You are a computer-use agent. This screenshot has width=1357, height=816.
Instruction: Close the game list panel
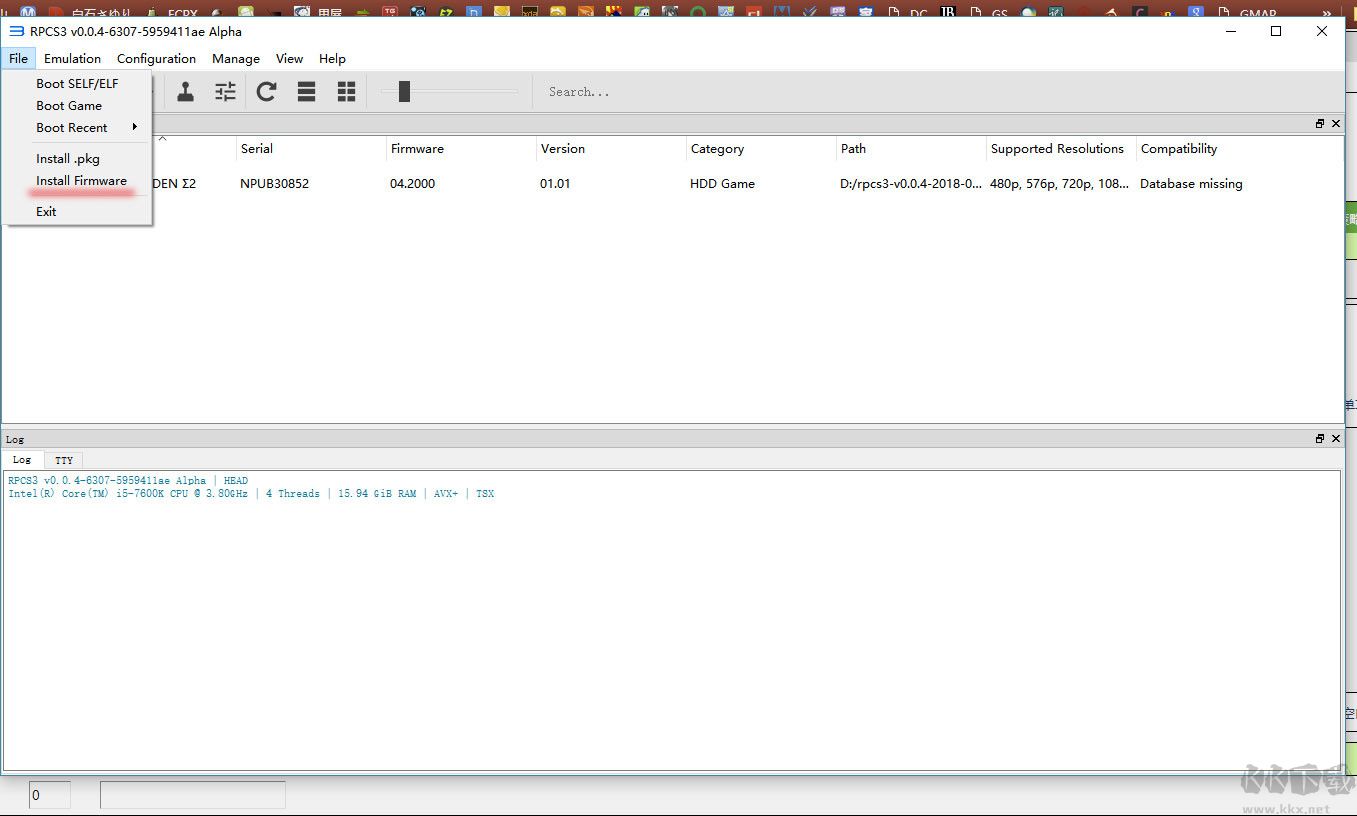point(1336,124)
